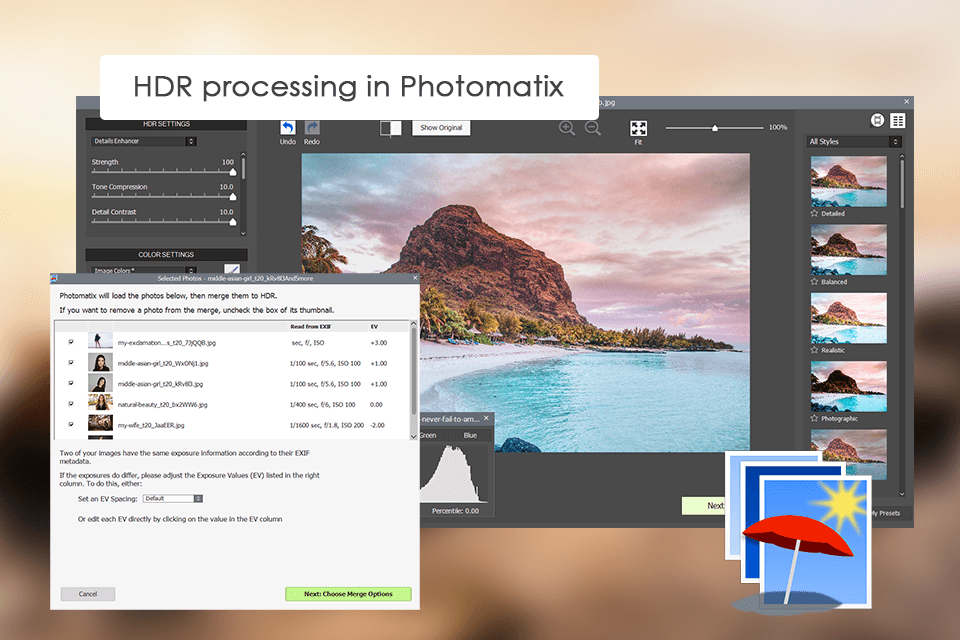Select the Blue histogram tab
This screenshot has height=640, width=960.
(x=470, y=435)
